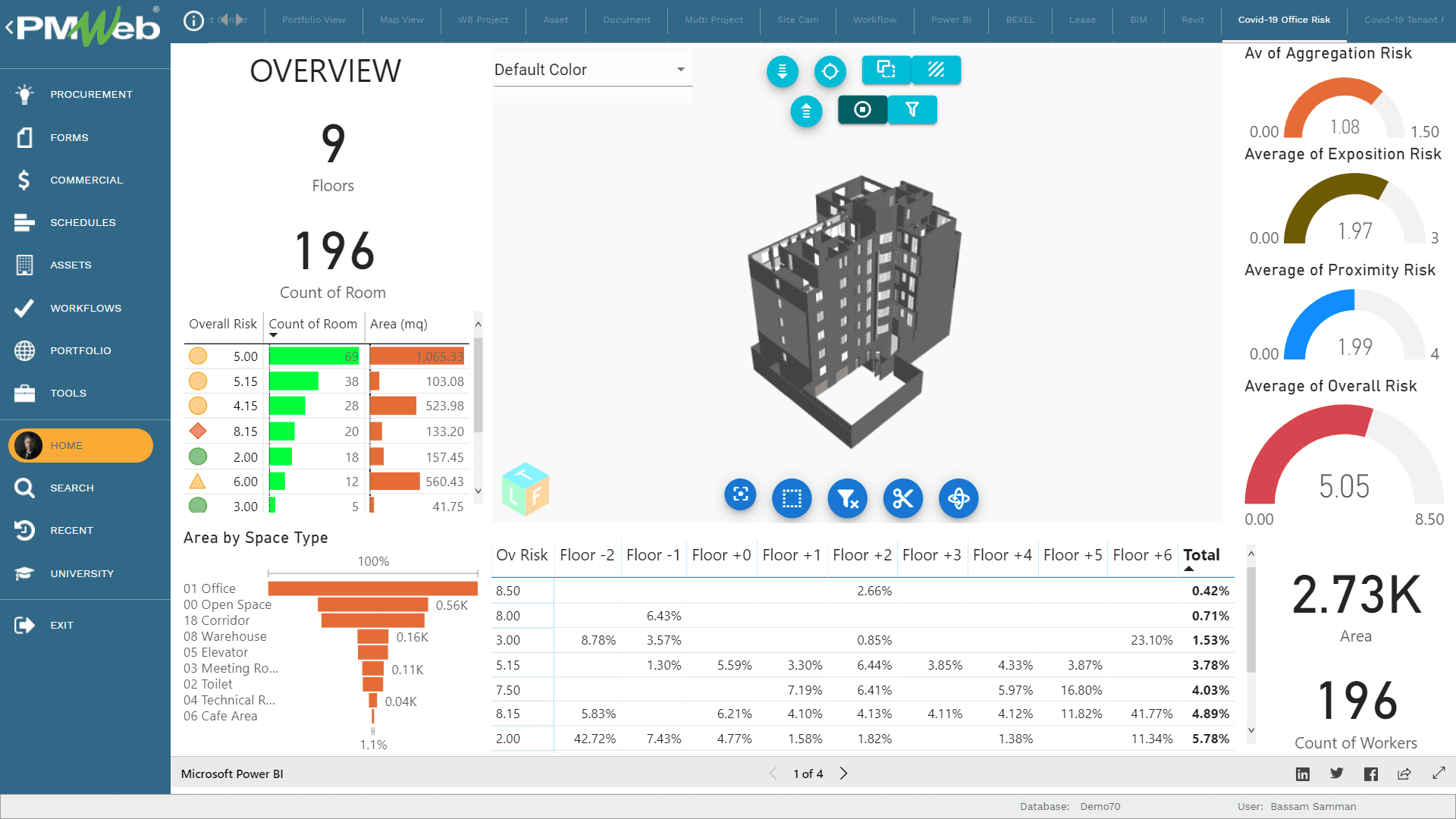Open the clear-filter tool below the 3D model
This screenshot has width=1456, height=819.
(847, 498)
